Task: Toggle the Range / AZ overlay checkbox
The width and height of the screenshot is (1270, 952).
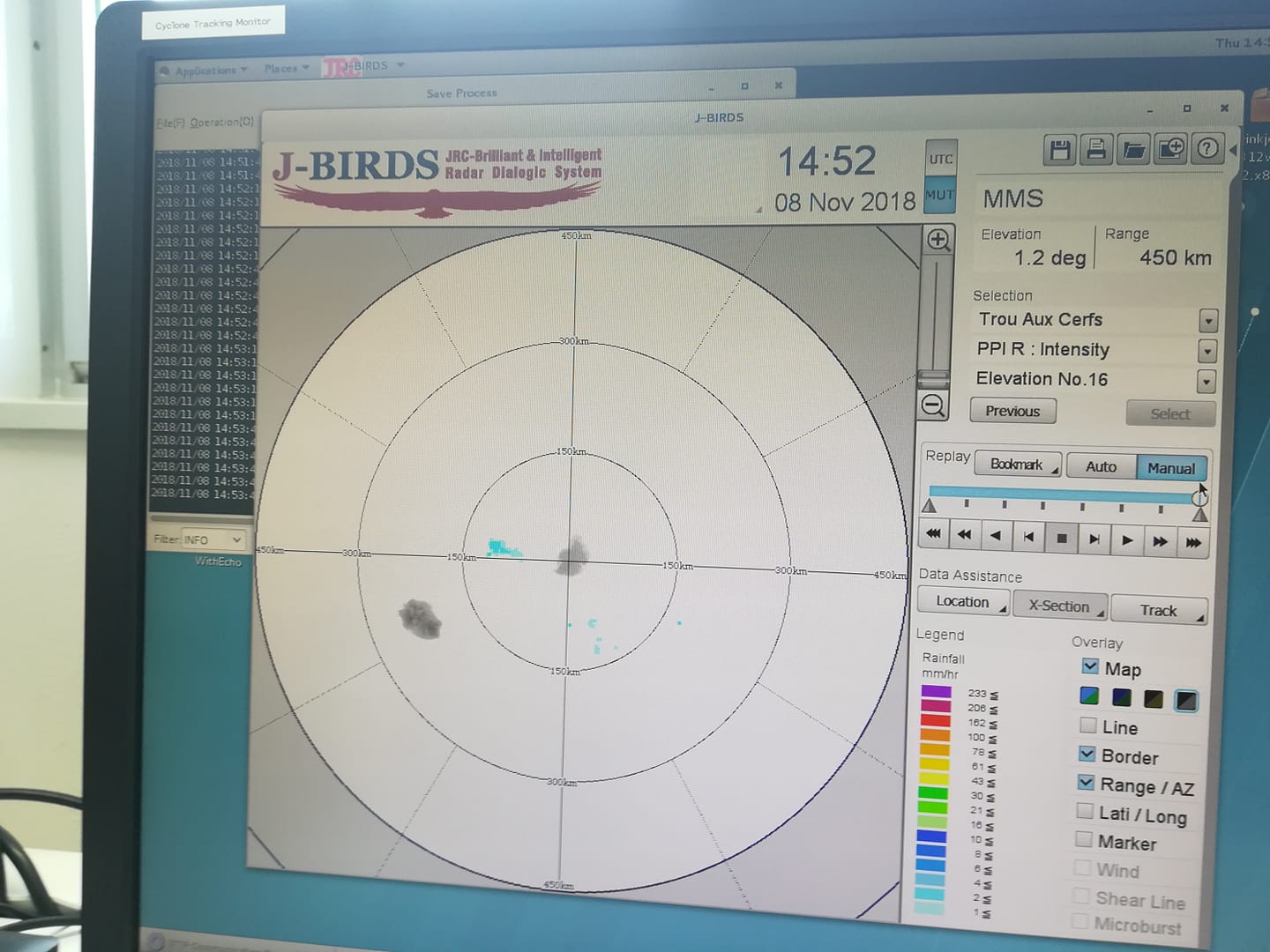Action: click(x=1086, y=783)
